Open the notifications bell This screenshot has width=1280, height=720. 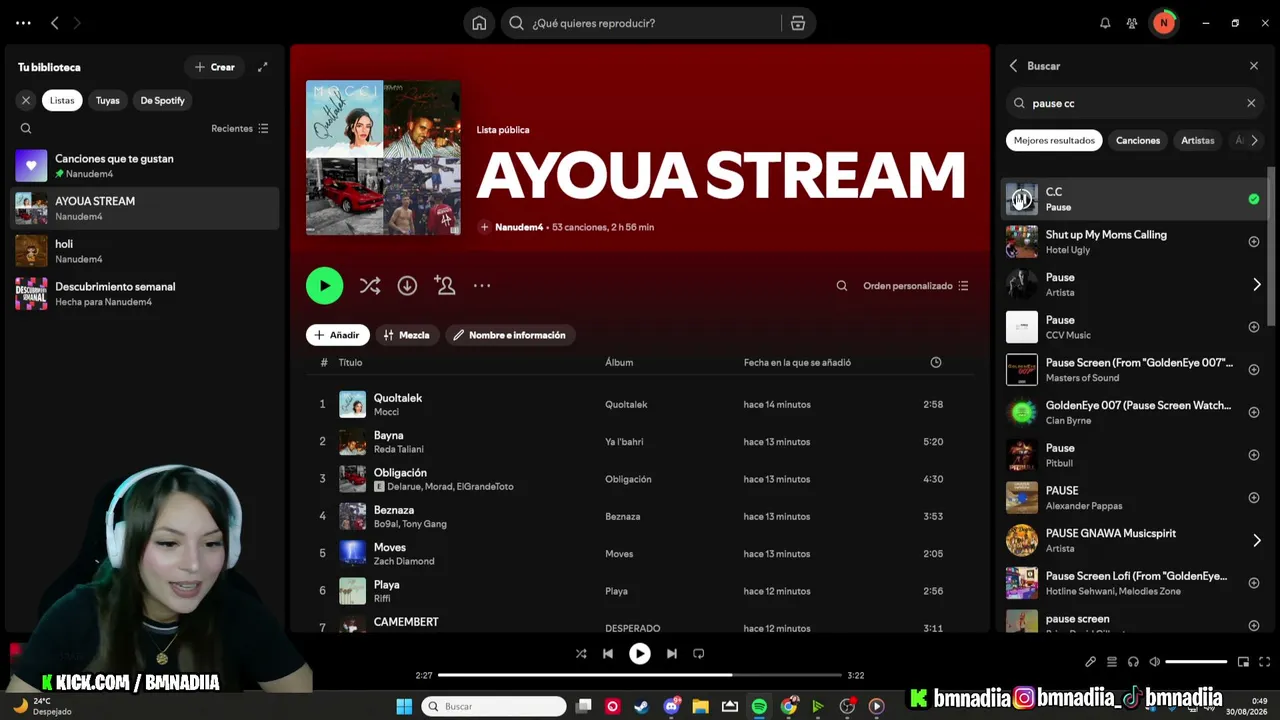[1105, 23]
